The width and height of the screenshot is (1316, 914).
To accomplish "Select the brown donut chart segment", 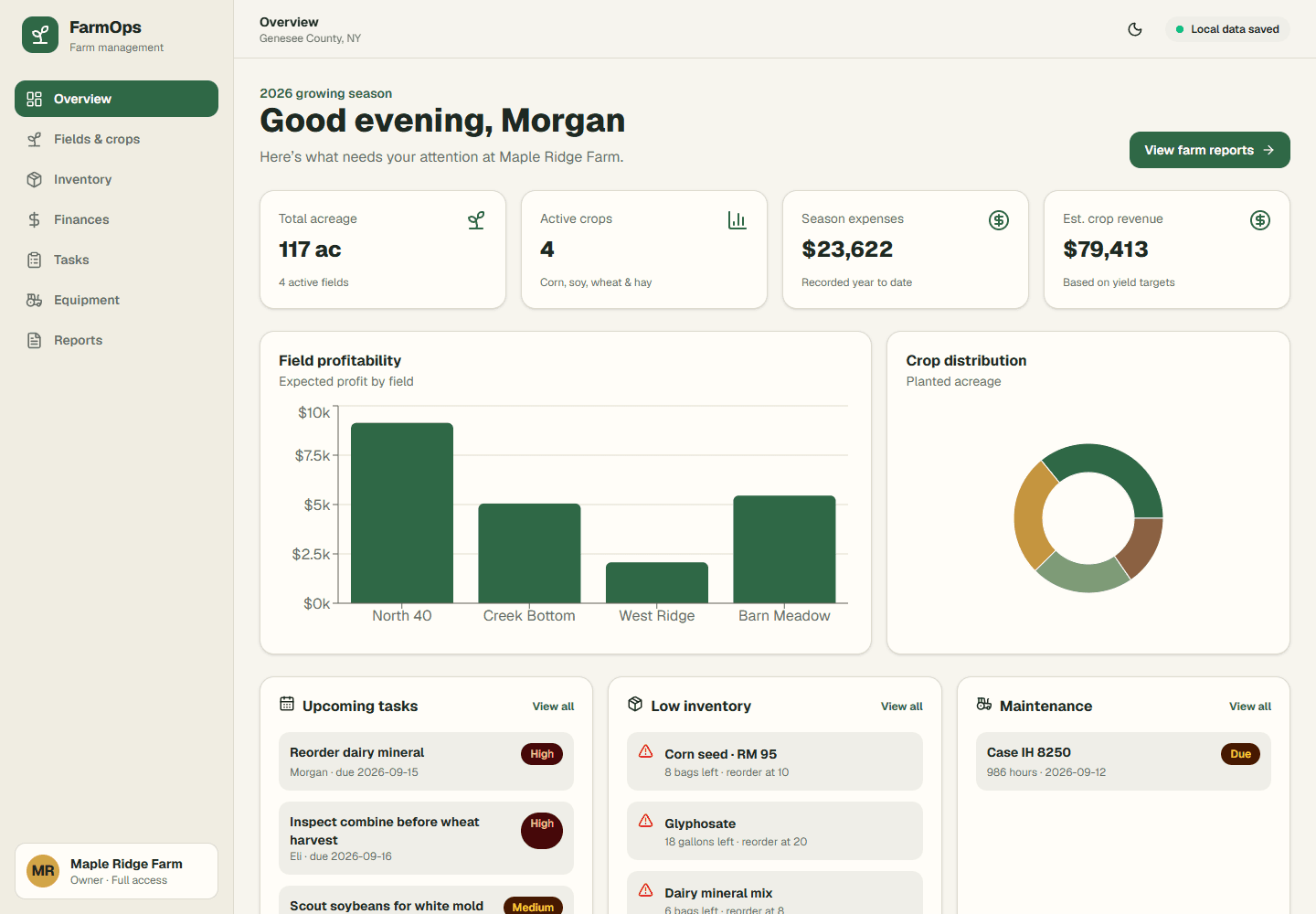I will click(x=1142, y=547).
